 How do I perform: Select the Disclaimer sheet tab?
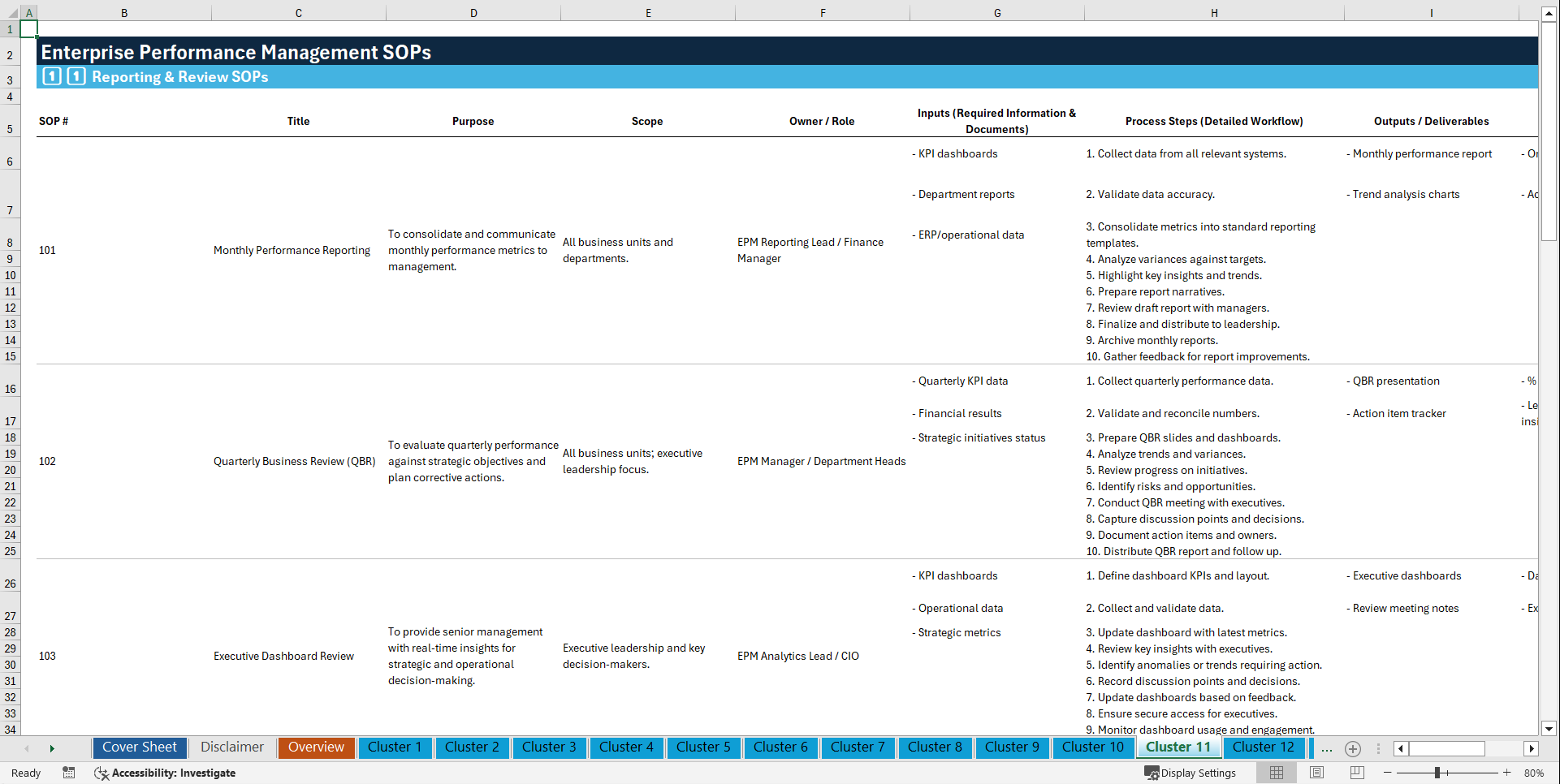coord(231,747)
